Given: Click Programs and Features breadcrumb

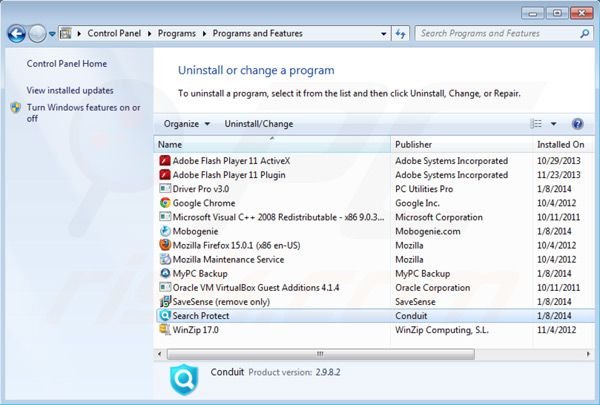Looking at the screenshot, I should (258, 34).
